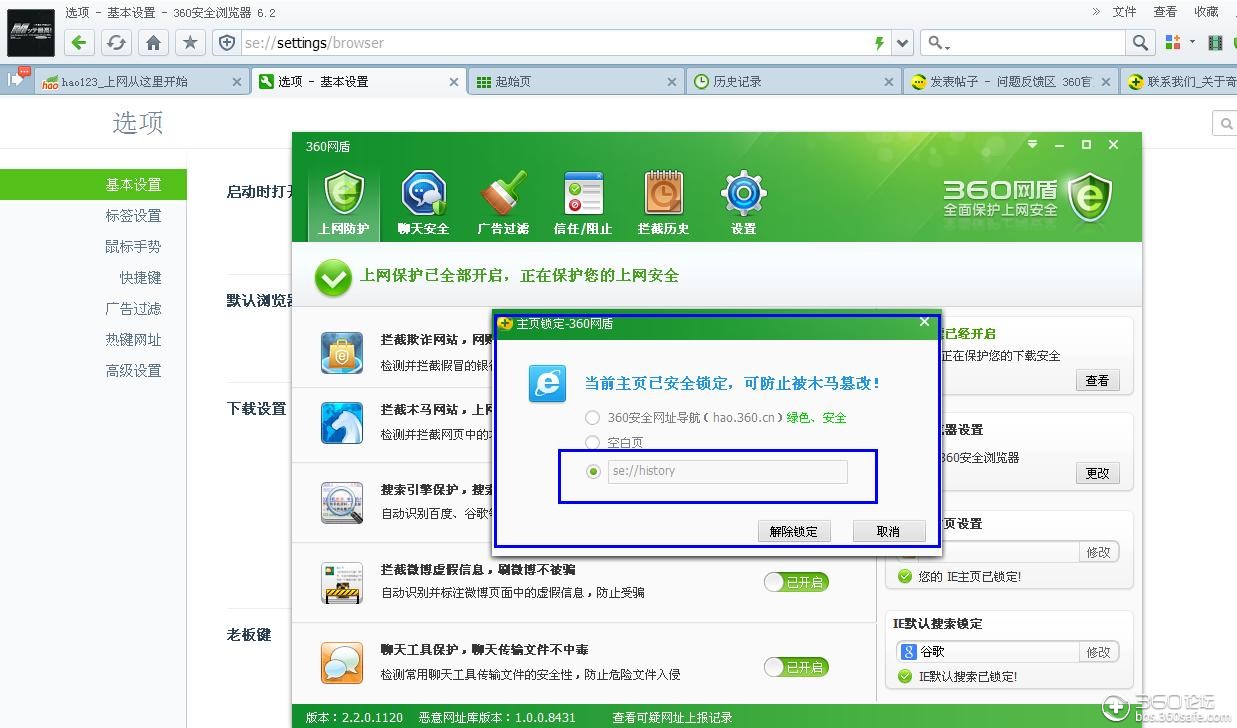Switch to 发表帖子 问题反馈区 tab
Screen dimensions: 1237x728
click(x=1010, y=82)
